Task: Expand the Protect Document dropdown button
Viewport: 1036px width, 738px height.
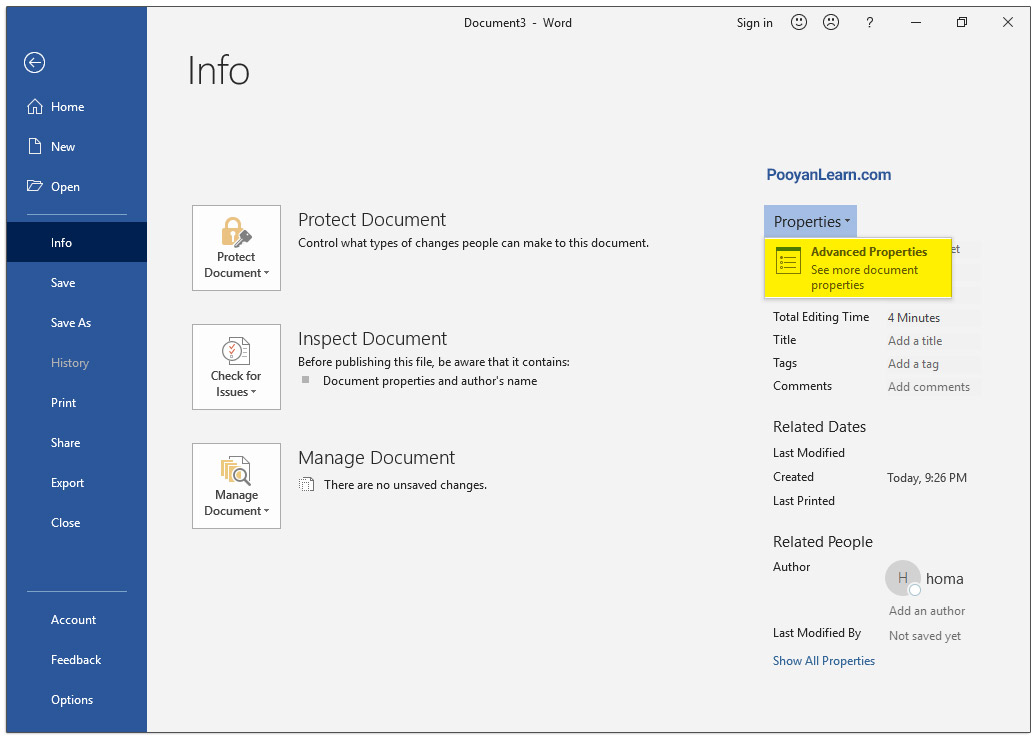Action: pos(236,248)
